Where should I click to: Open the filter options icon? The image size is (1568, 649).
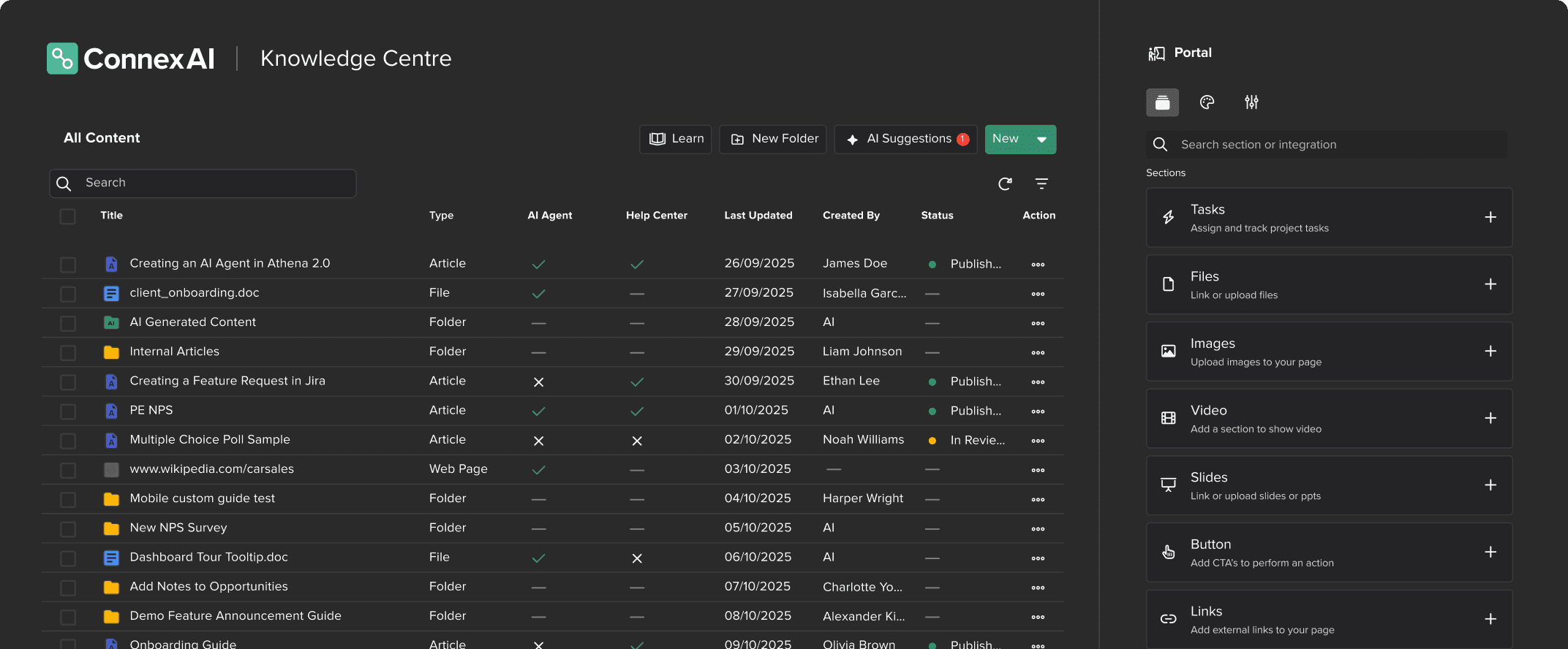(1042, 183)
